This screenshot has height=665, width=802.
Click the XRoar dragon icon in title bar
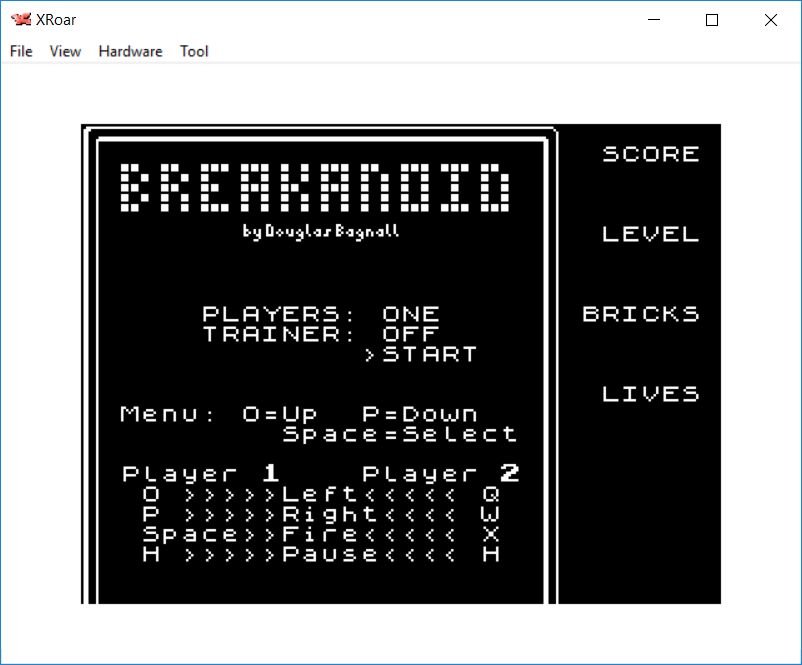tap(21, 19)
